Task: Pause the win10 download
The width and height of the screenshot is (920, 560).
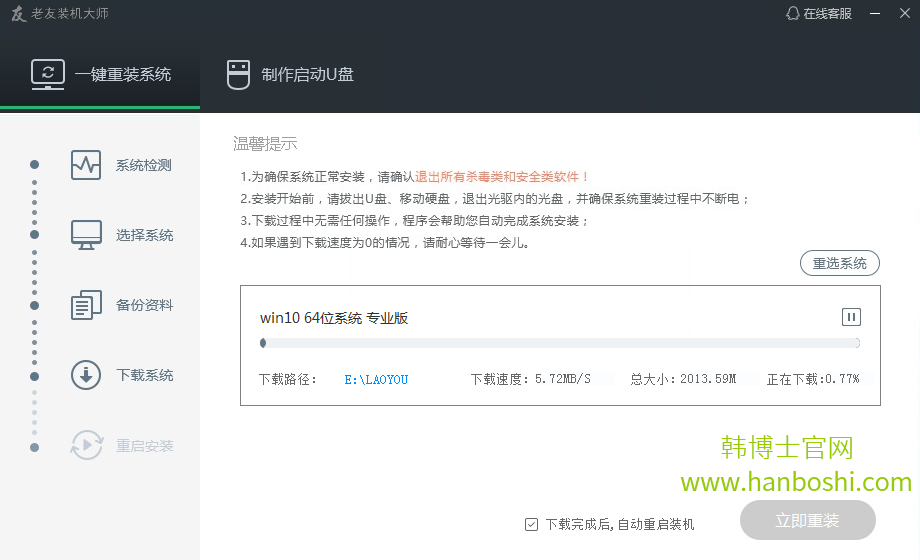Action: coord(851,317)
